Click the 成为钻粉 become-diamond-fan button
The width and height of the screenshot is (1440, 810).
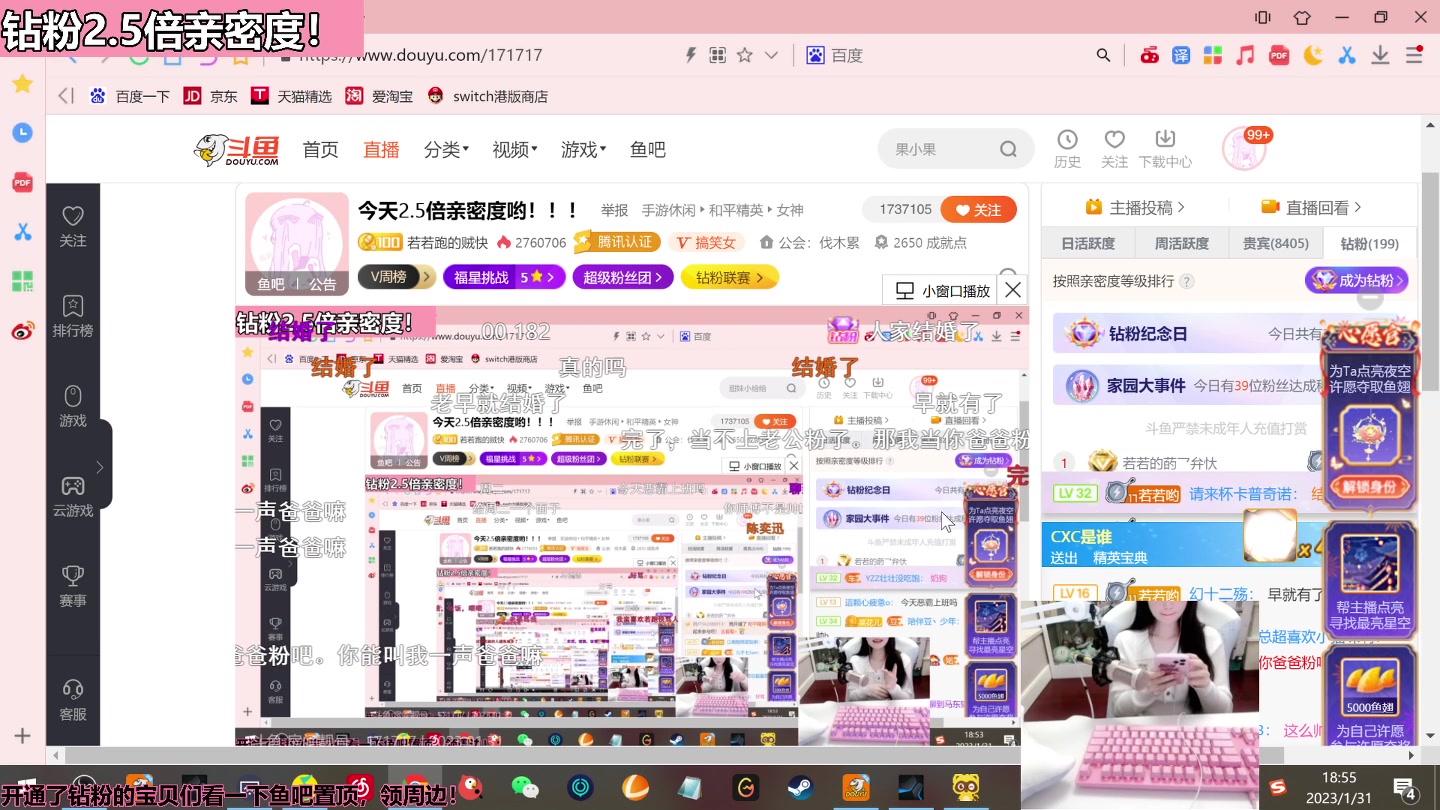1358,281
